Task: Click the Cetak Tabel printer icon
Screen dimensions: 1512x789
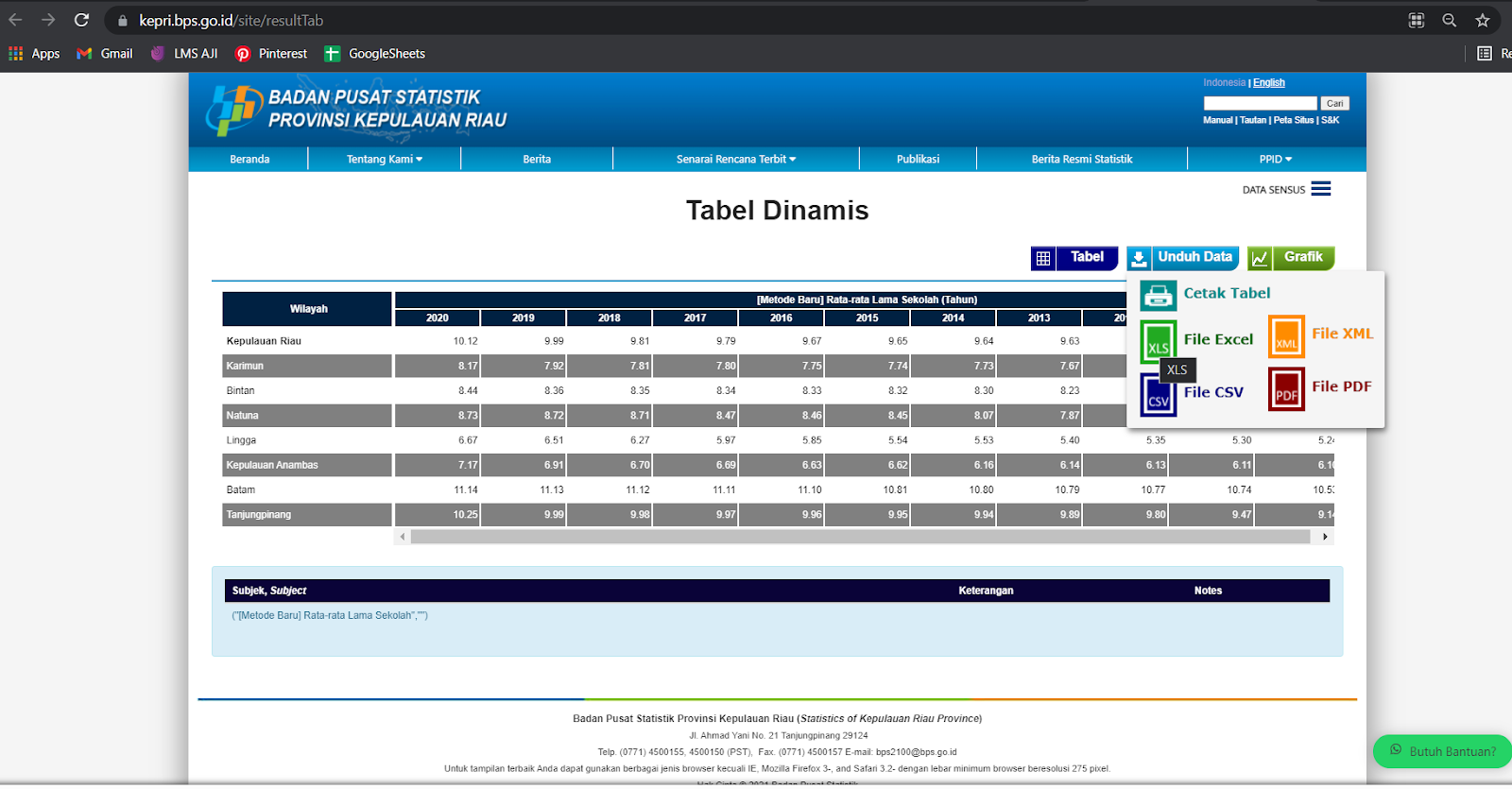Action: click(x=1158, y=296)
